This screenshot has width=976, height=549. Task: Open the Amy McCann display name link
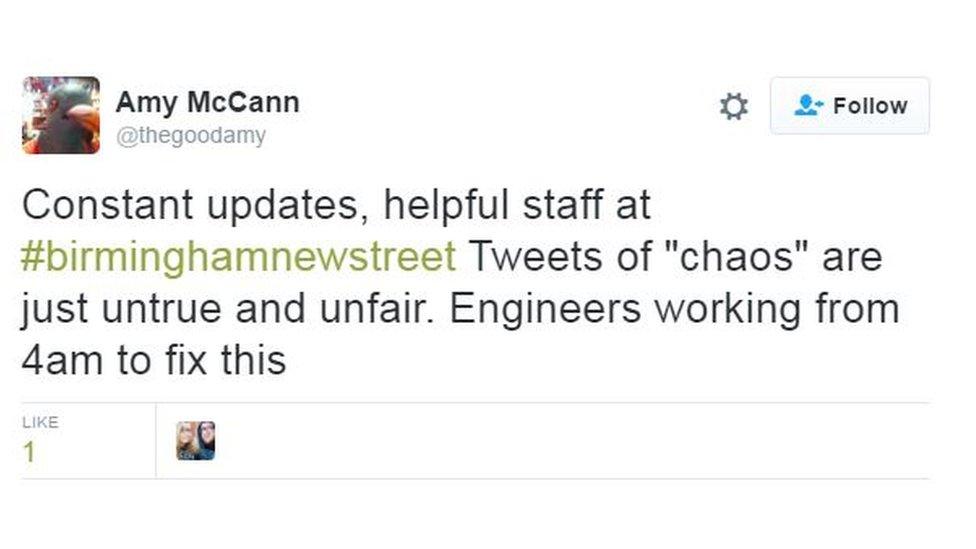pos(207,102)
